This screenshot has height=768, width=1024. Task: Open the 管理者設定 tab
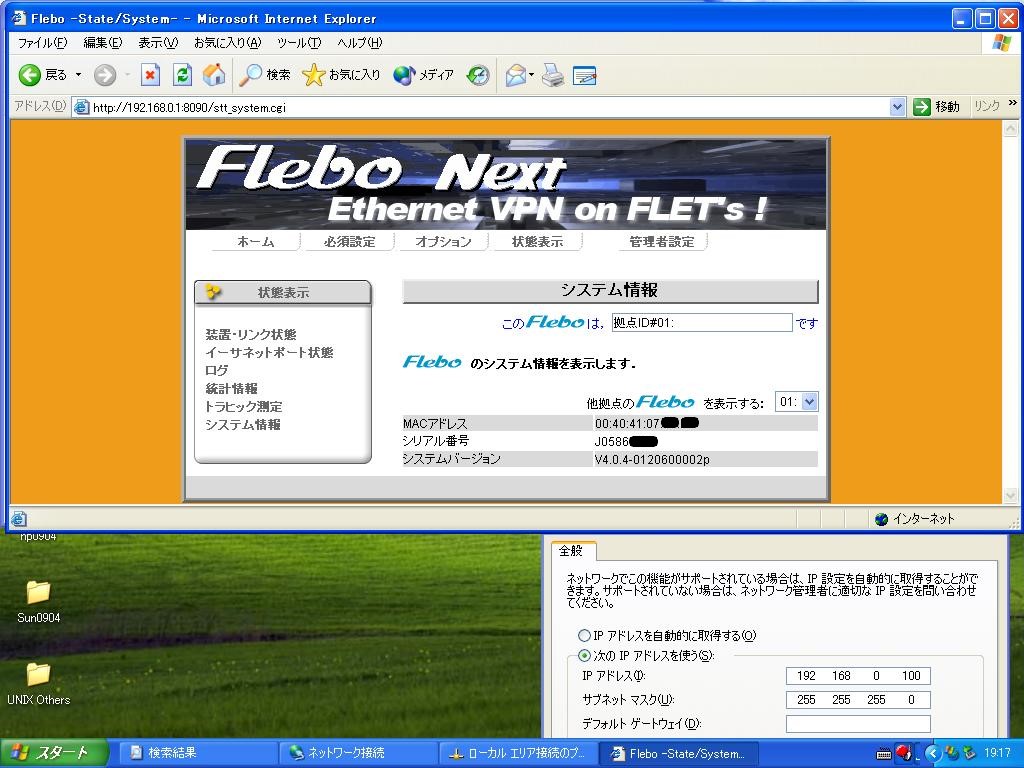pyautogui.click(x=662, y=242)
